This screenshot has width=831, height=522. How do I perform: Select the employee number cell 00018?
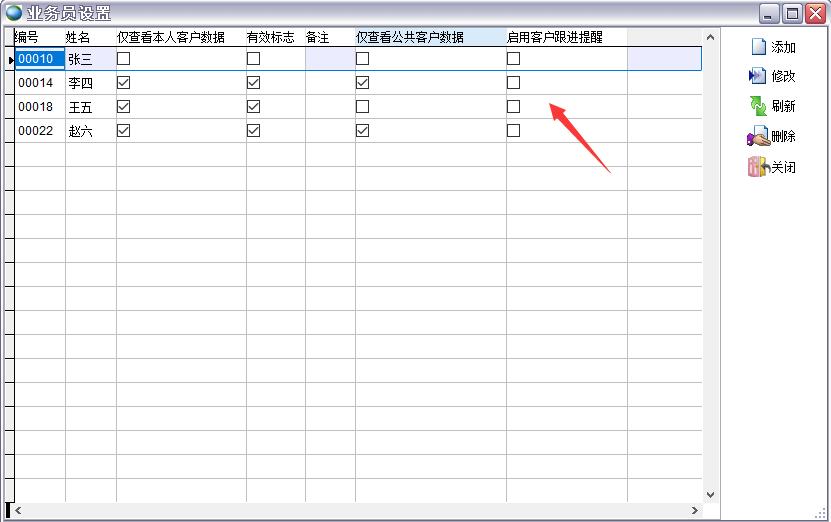38,107
